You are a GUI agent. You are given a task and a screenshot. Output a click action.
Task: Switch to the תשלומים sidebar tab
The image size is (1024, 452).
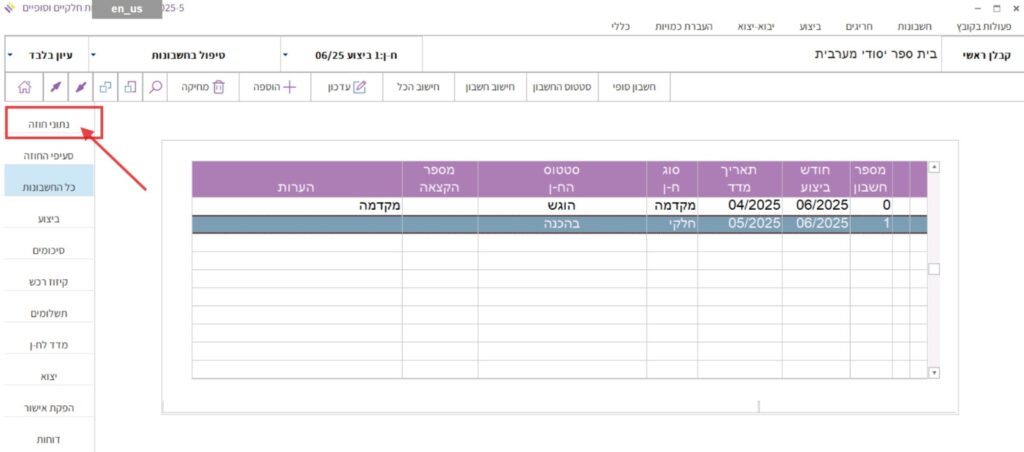coord(48,313)
